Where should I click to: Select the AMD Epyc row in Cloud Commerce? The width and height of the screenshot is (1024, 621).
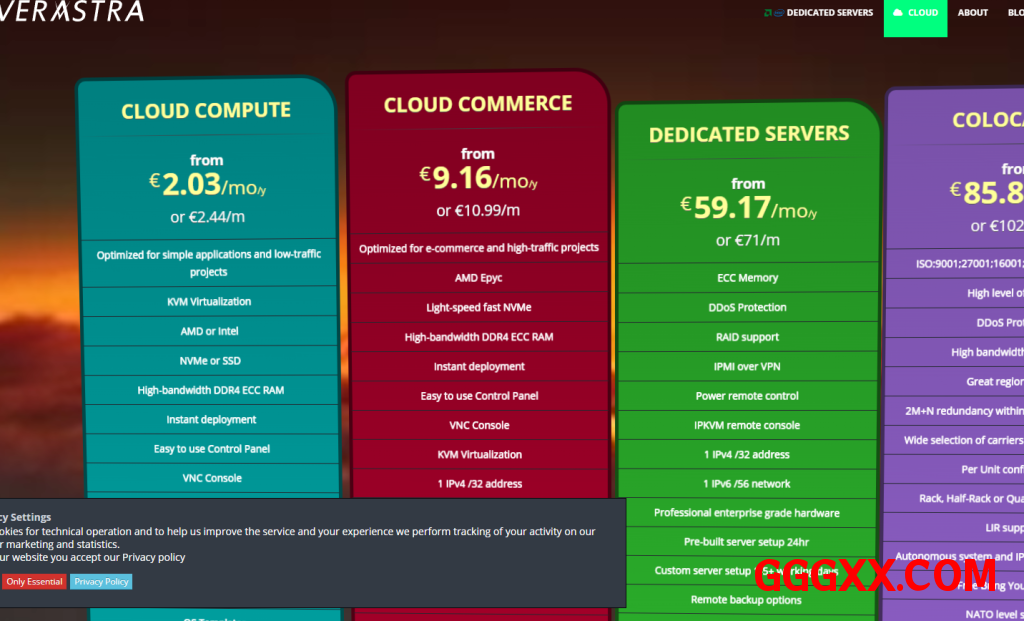pyautogui.click(x=478, y=278)
